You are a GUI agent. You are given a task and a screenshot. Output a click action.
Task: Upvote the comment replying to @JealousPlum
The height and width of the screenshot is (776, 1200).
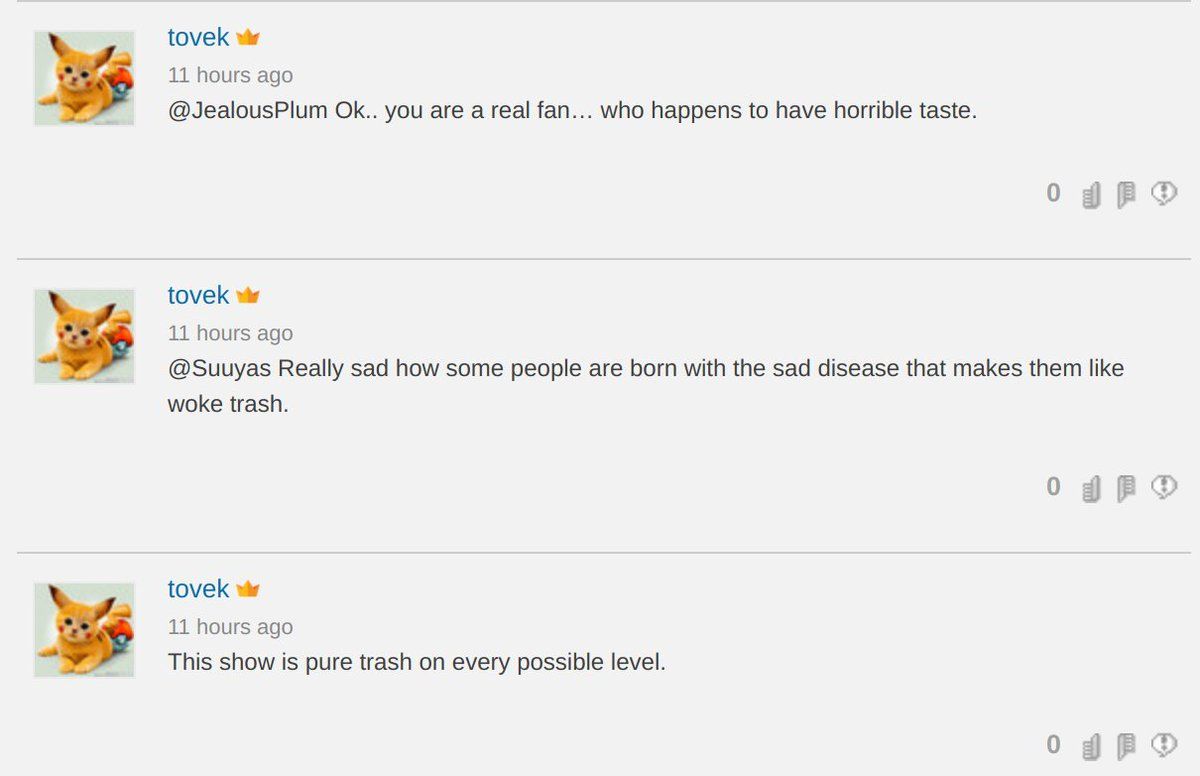[x=1091, y=195]
